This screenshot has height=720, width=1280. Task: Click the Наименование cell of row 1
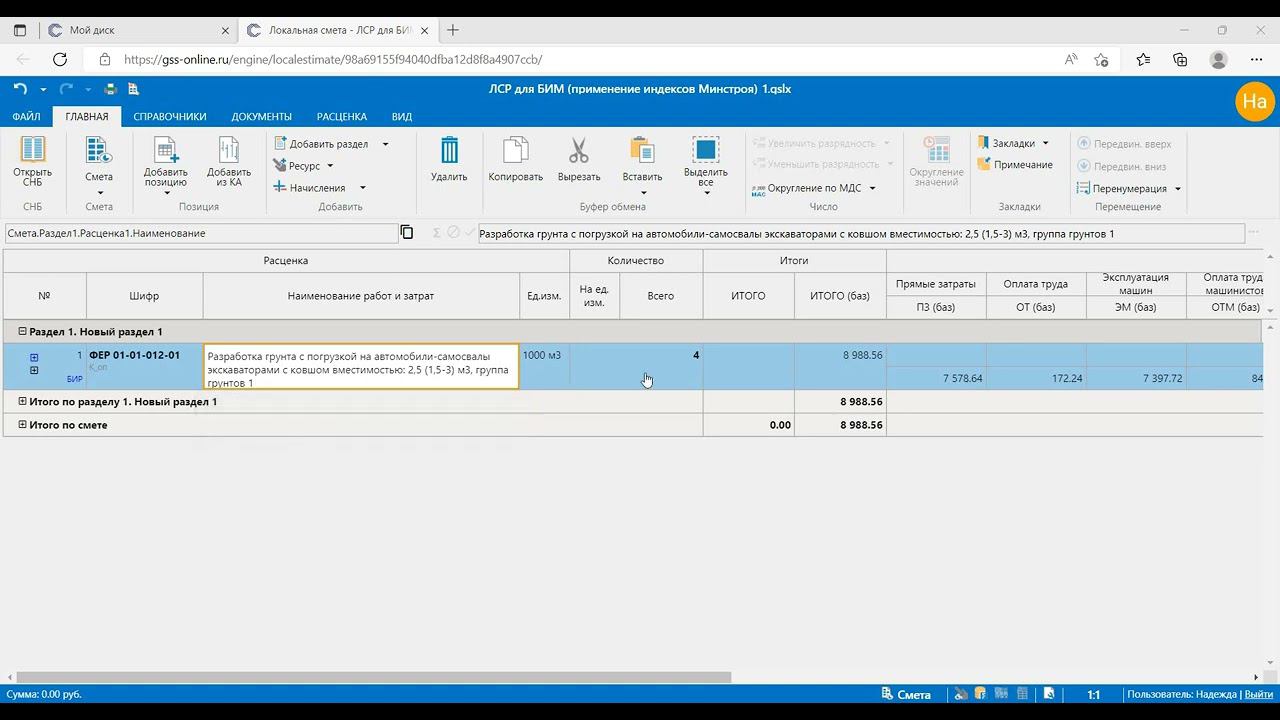click(361, 367)
